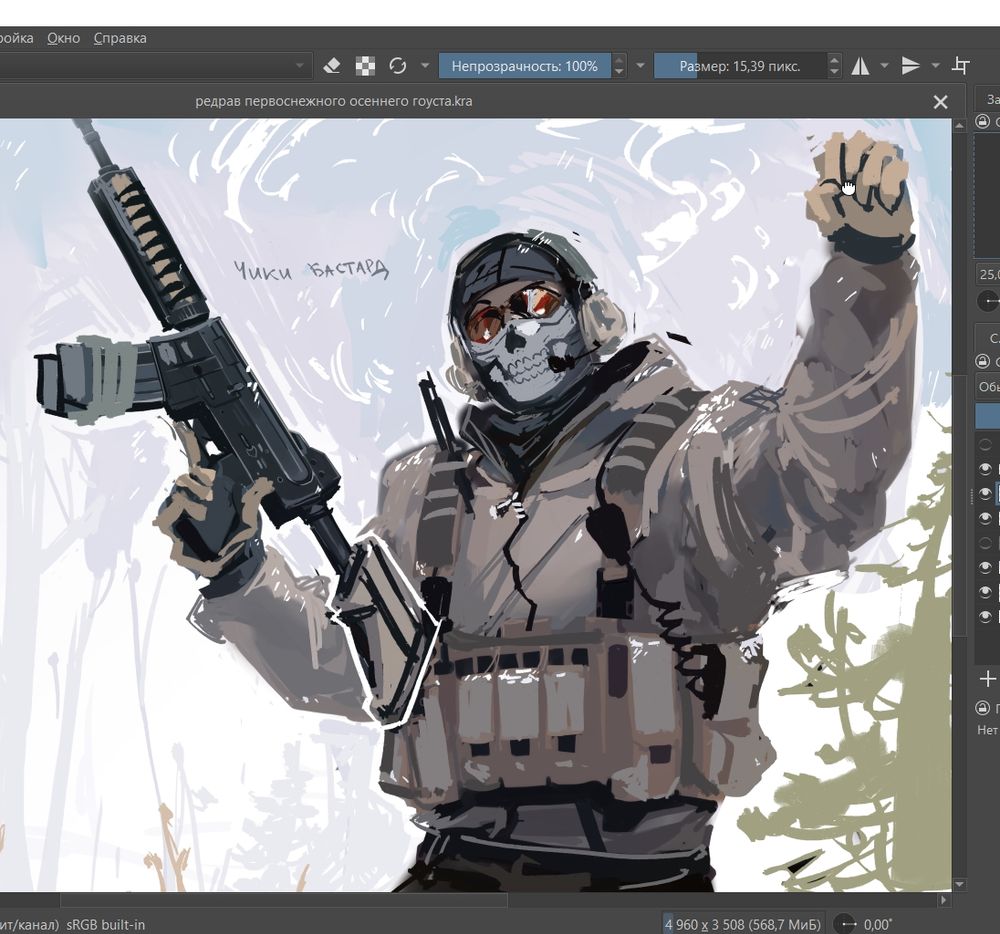Toggle preserve alpha checkerboard icon
The image size is (1000, 934).
365,66
